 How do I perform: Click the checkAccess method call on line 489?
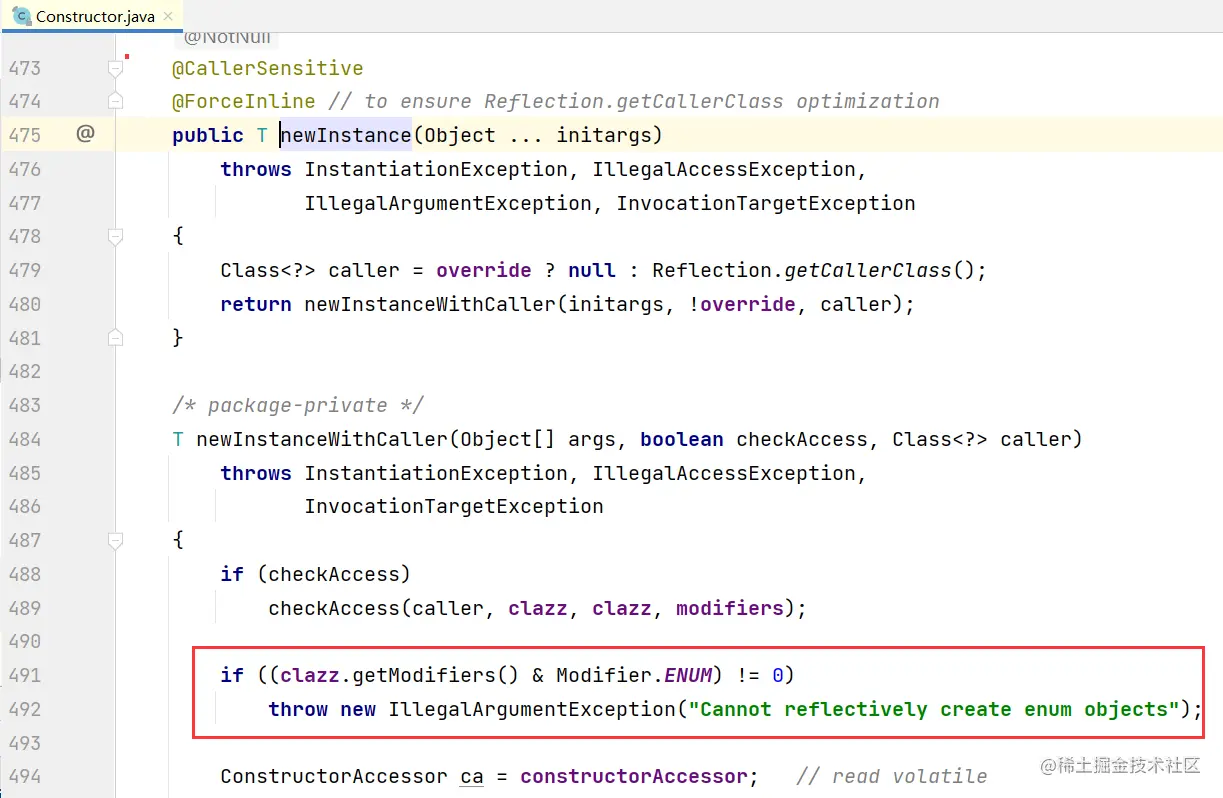334,608
